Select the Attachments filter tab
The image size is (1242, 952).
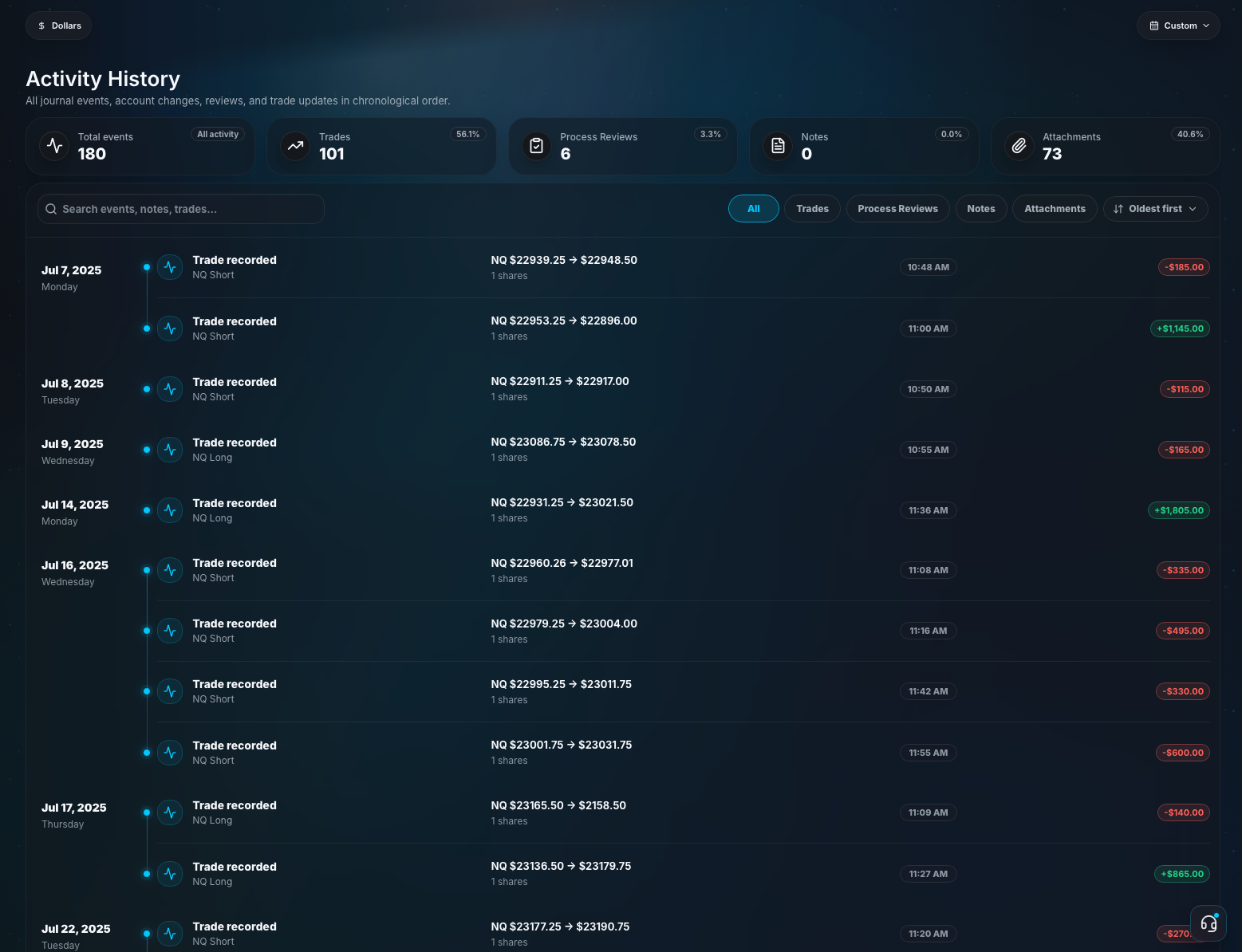(1055, 209)
